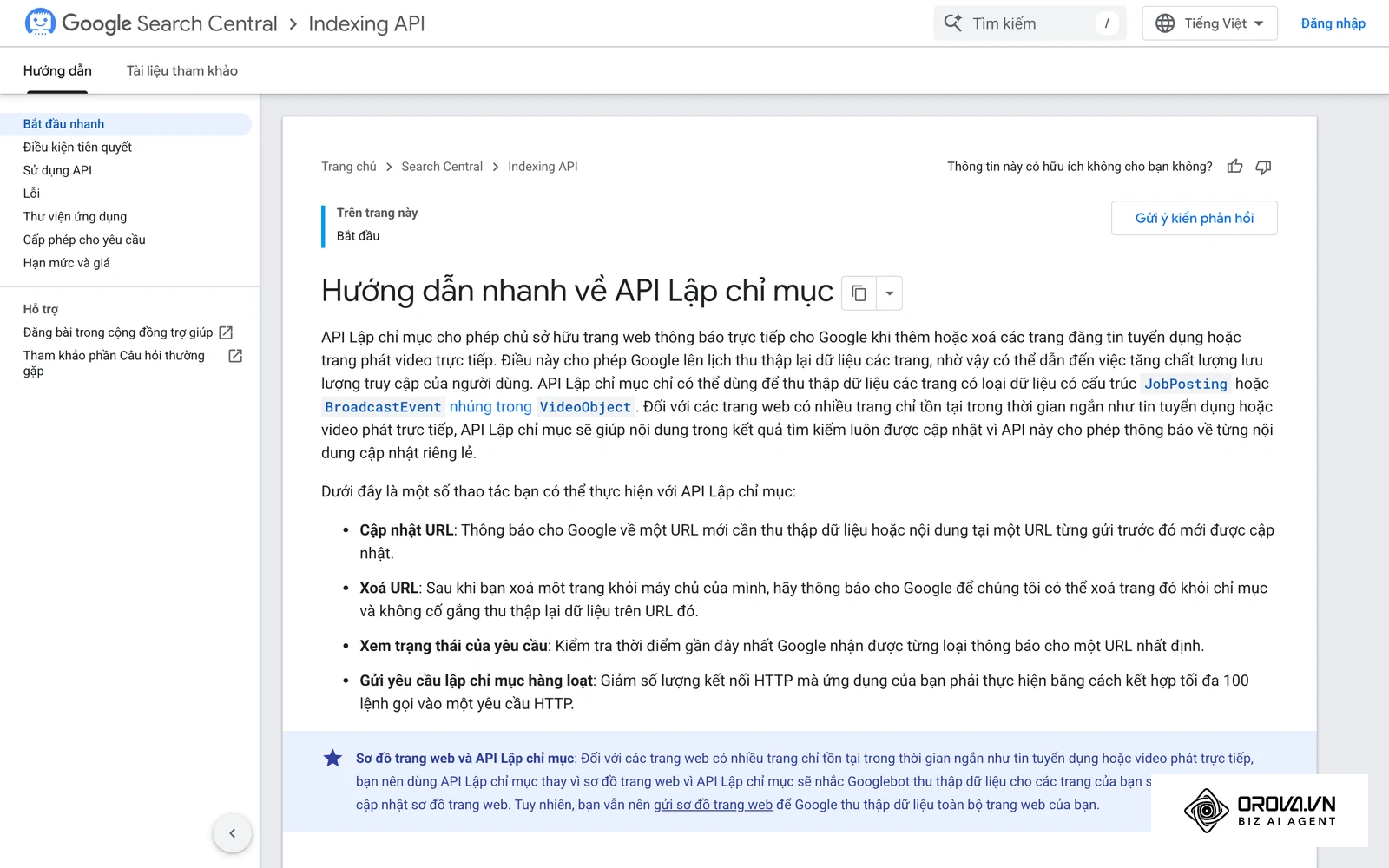
Task: Open Tham khảo phần Câu hỏi thường gặp link
Action: tap(114, 363)
